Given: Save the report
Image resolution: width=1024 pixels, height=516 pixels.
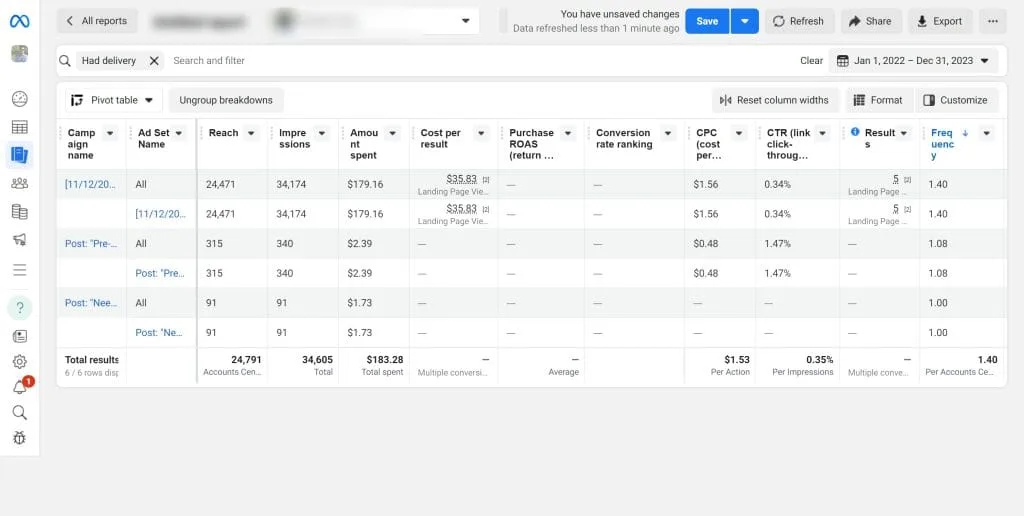Looking at the screenshot, I should (x=707, y=21).
